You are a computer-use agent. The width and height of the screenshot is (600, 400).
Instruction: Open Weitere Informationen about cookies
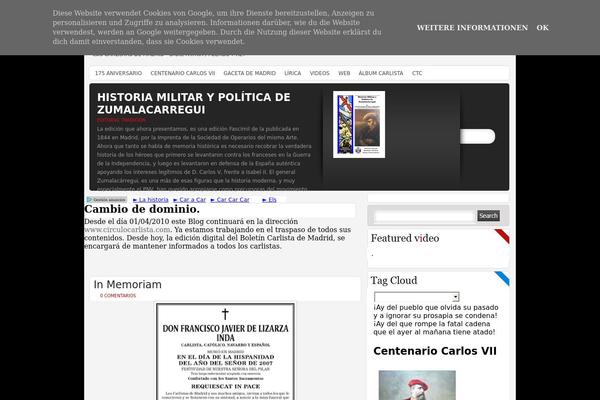(x=472, y=28)
